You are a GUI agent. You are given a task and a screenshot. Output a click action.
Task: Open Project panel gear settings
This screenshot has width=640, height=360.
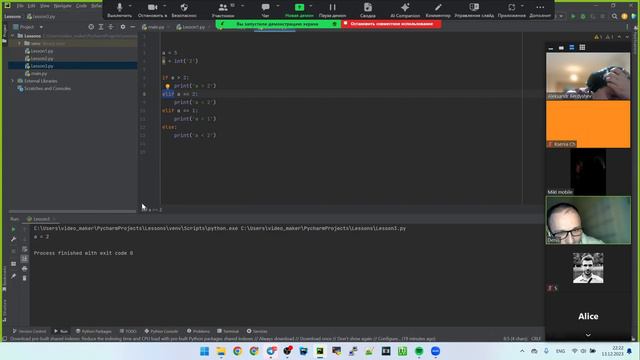(122, 27)
